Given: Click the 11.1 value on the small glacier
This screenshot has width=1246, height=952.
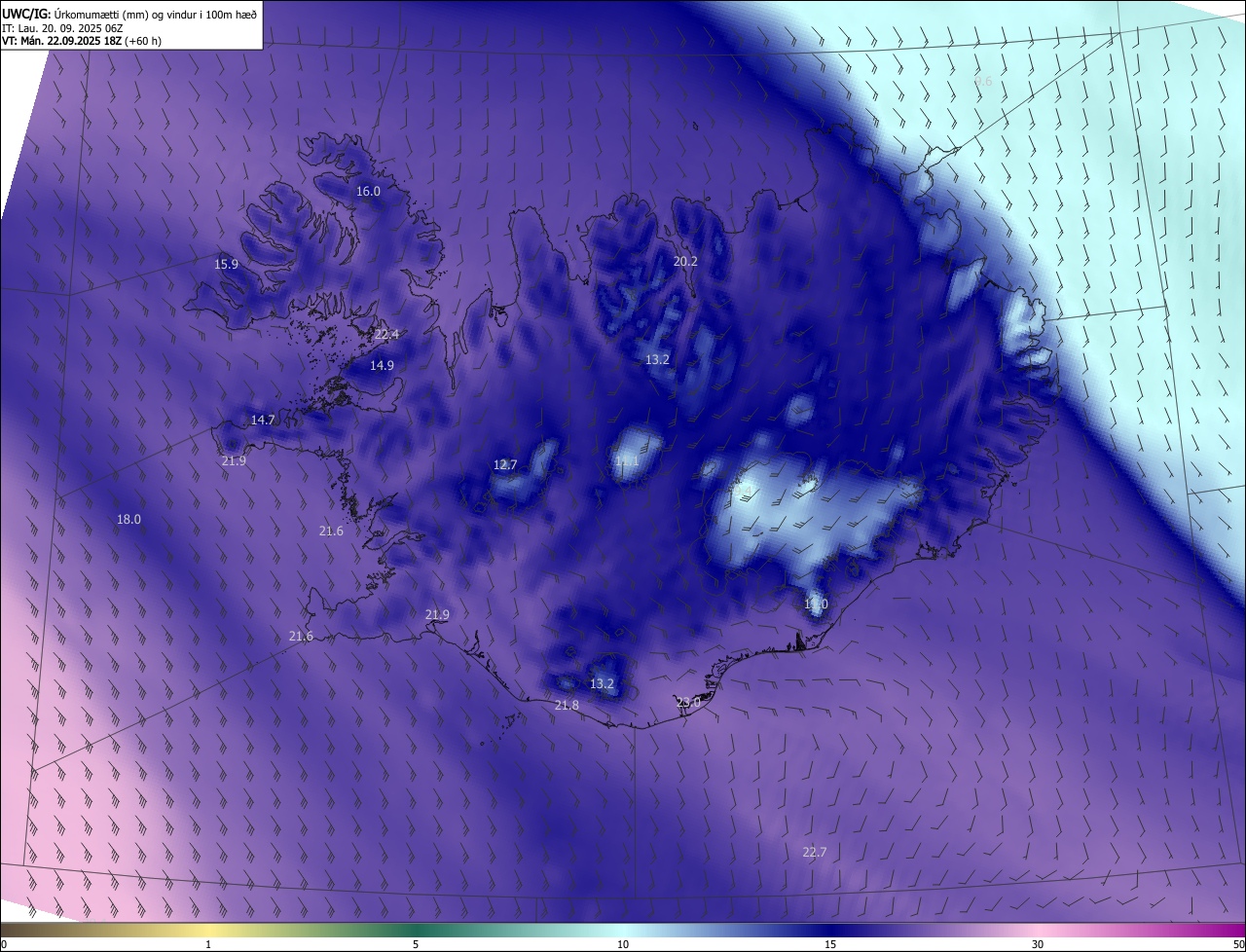Looking at the screenshot, I should pos(627,461).
